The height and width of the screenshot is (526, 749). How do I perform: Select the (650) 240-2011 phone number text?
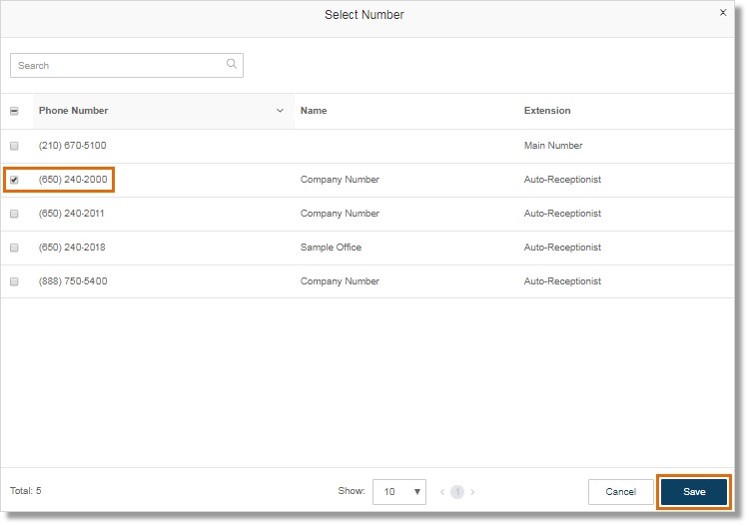click(71, 213)
